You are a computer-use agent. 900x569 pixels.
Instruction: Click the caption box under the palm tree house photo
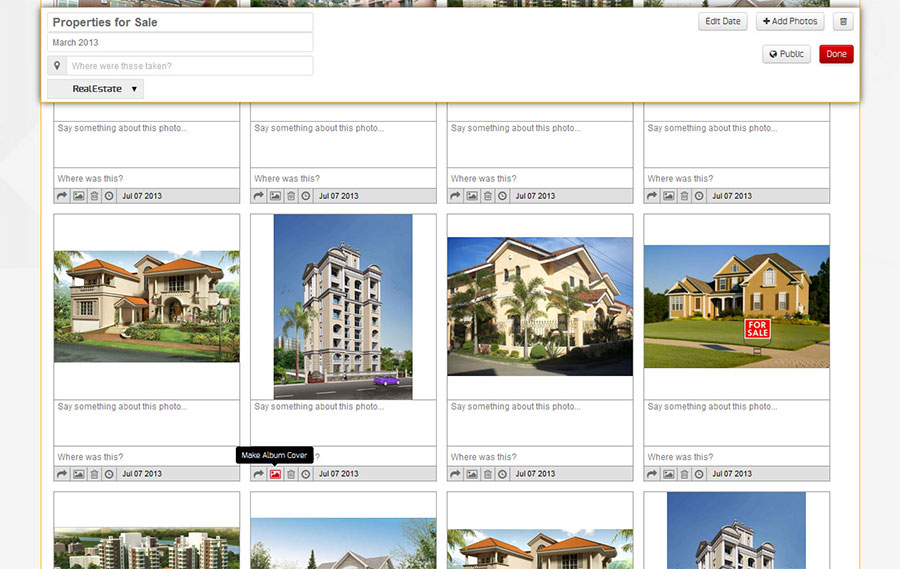click(540, 423)
